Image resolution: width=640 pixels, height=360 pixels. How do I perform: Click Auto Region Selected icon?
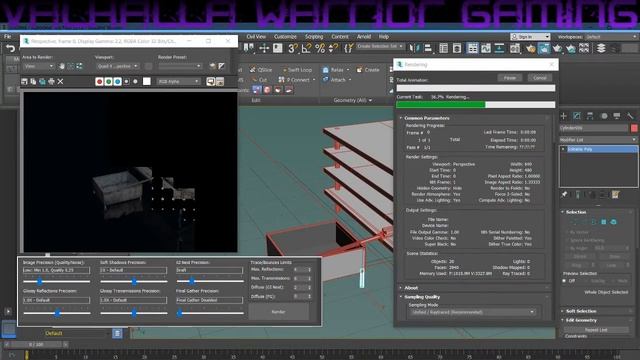[79, 66]
